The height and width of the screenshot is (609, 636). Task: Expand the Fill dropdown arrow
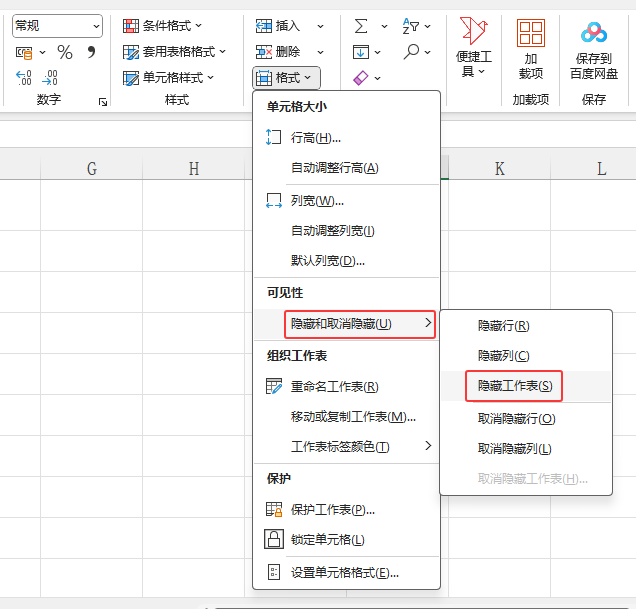tap(377, 52)
